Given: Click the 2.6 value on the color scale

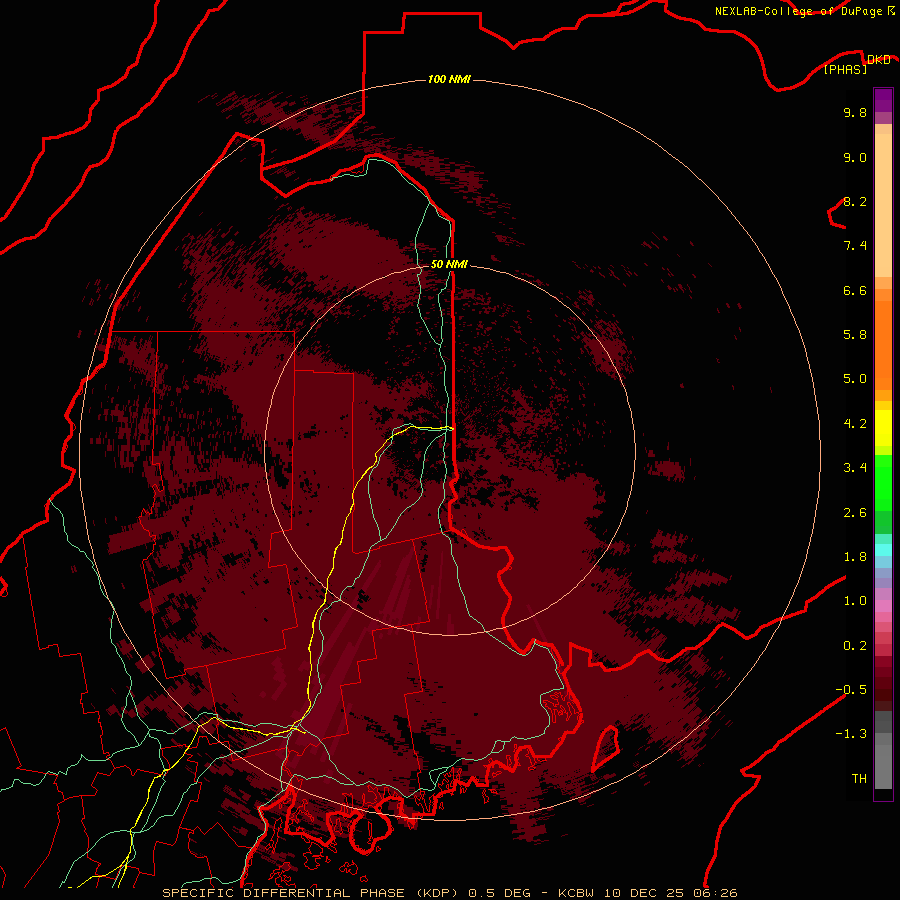Looking at the screenshot, I should click(x=855, y=513).
